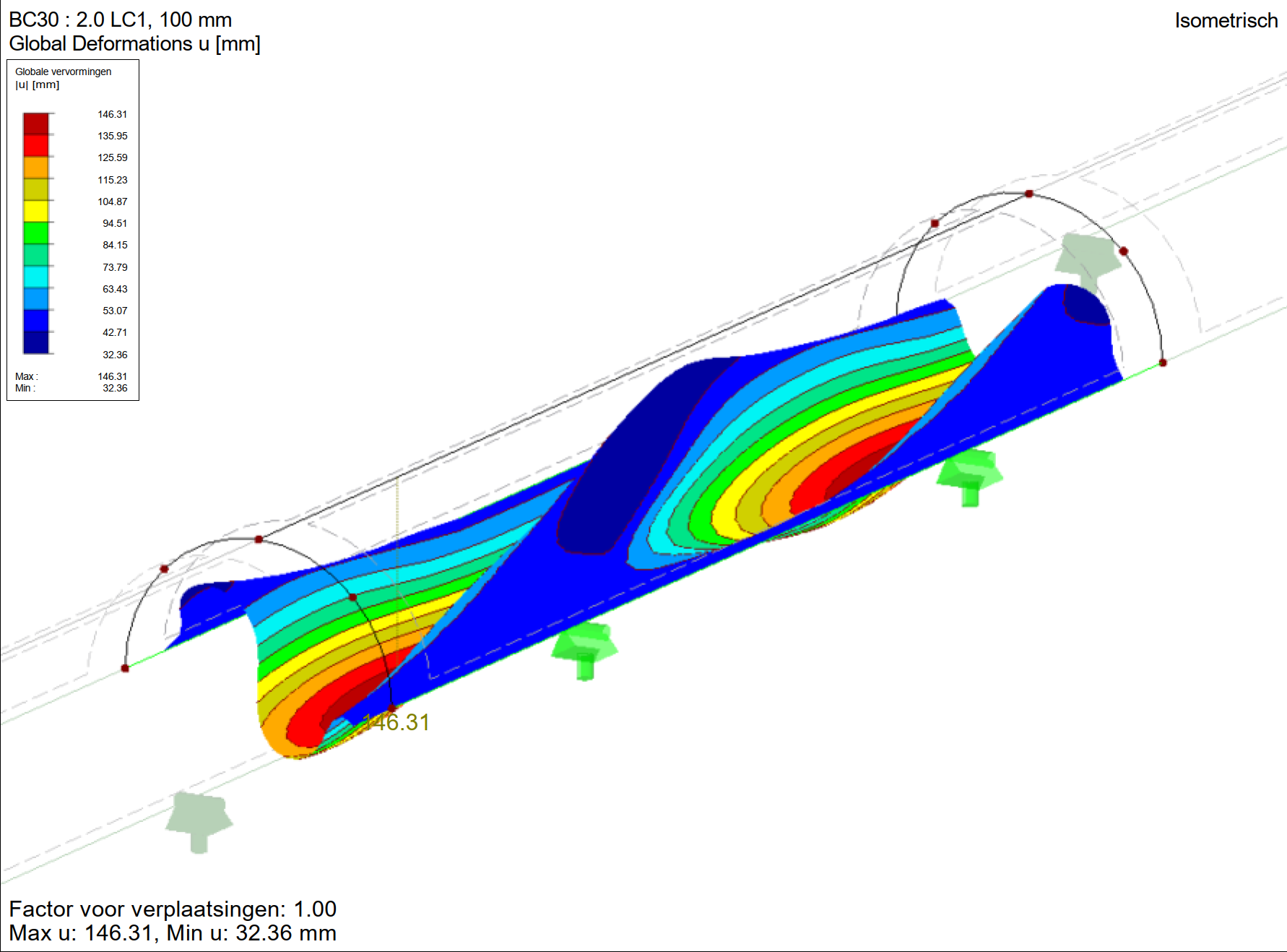Viewport: 1287px width, 952px height.
Task: Select the Global Deformations u [mm] heading
Action: pyautogui.click(x=134, y=44)
